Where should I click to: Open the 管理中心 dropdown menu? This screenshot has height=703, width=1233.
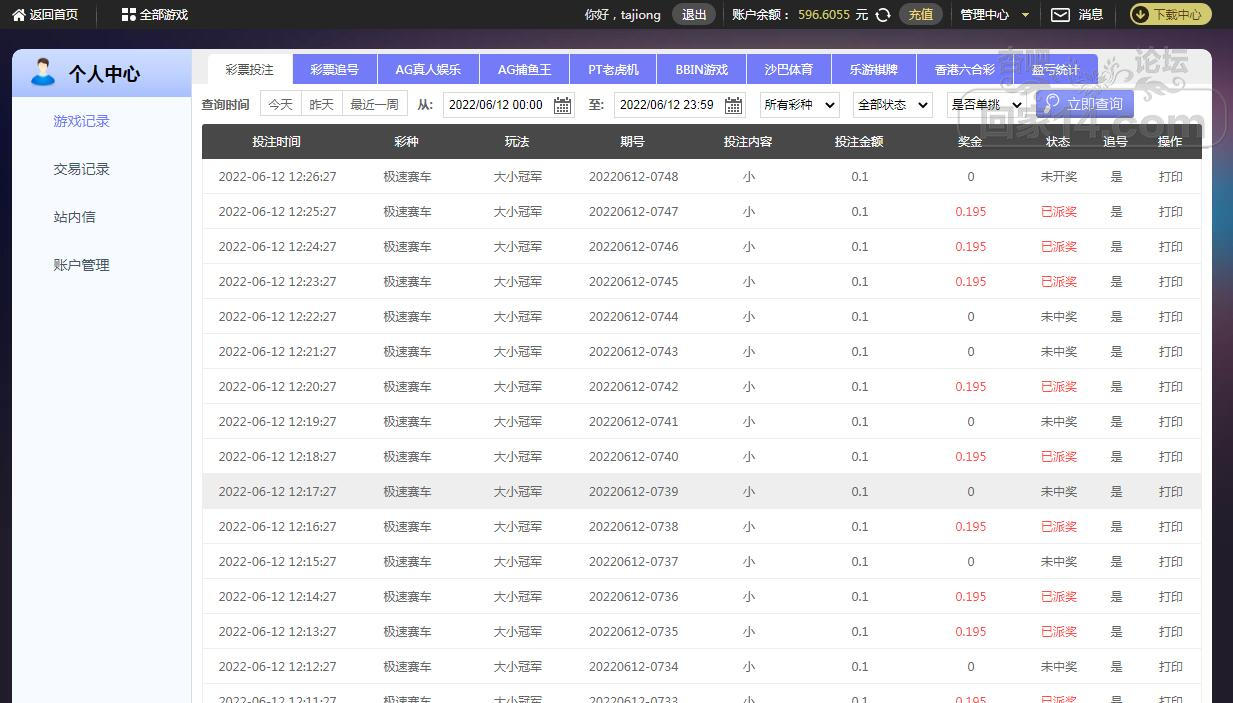[994, 15]
